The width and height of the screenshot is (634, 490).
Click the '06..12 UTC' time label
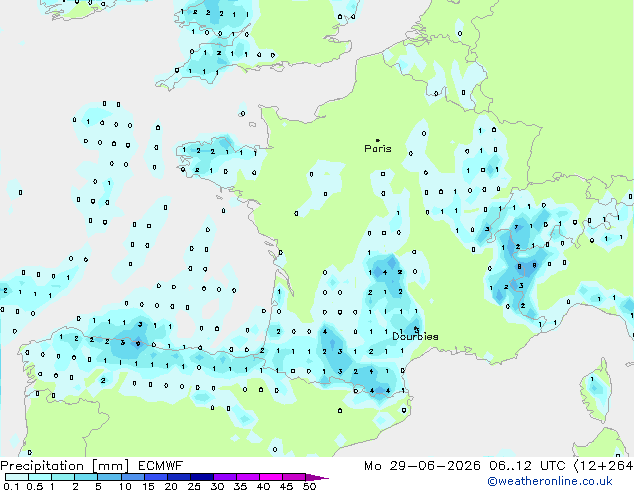[x=527, y=466]
